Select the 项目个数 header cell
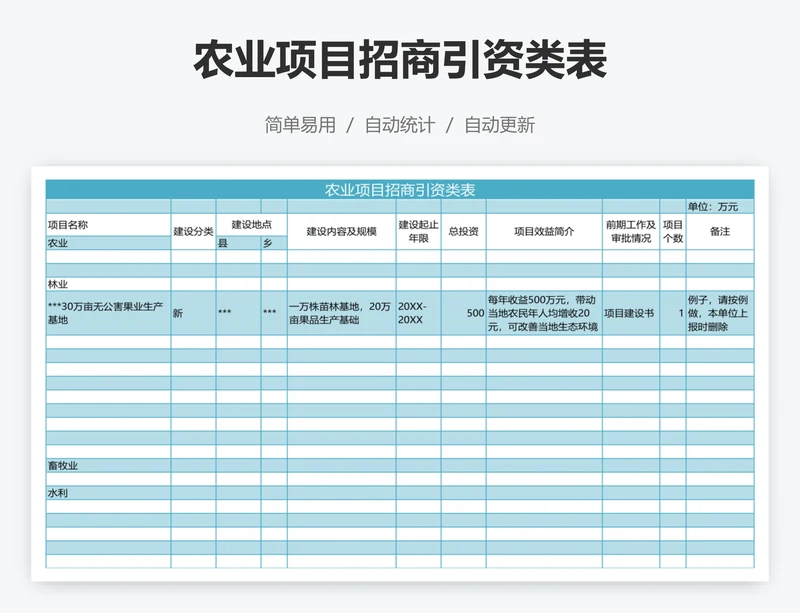 (x=672, y=232)
